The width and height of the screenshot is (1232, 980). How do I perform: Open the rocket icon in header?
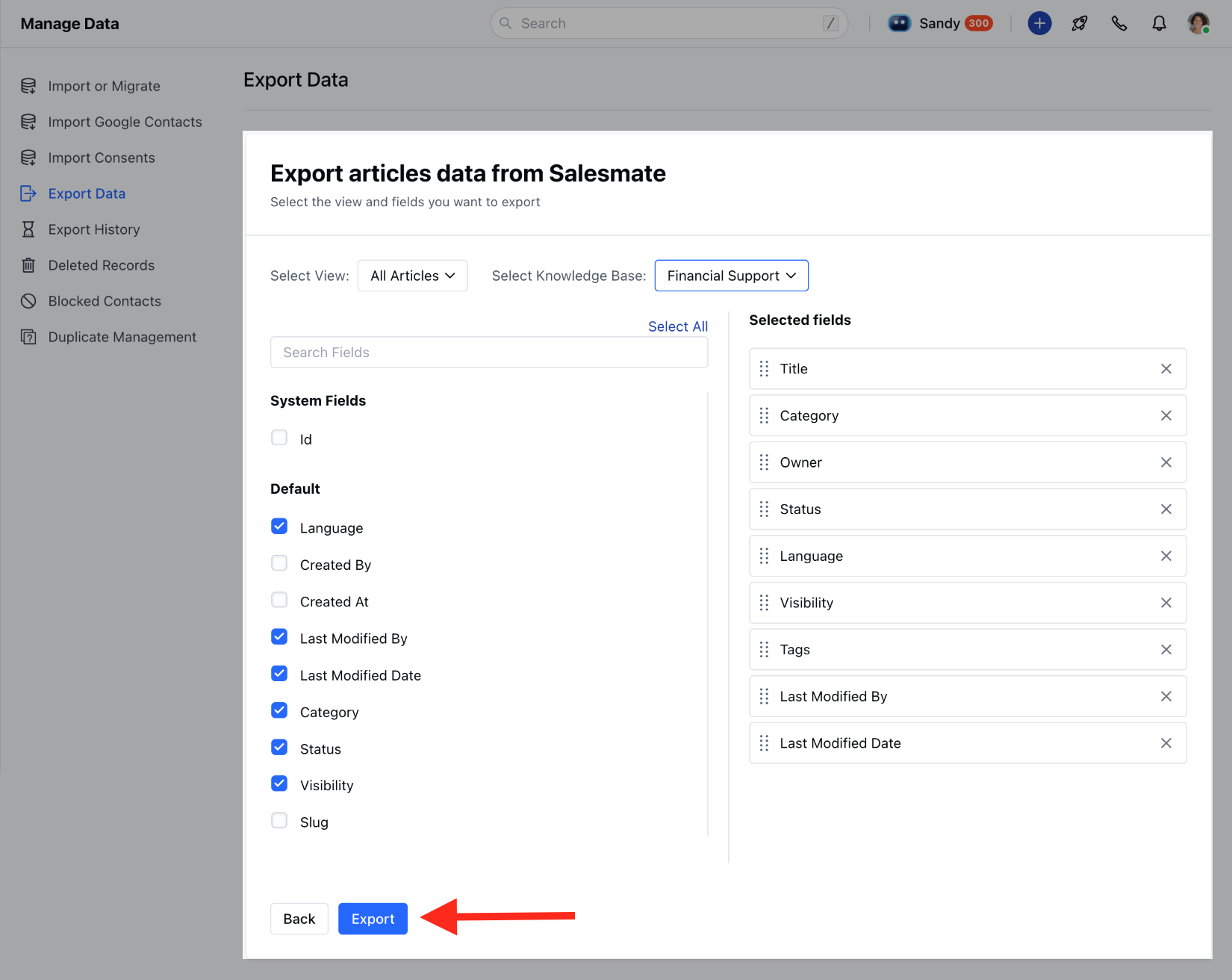pos(1080,23)
